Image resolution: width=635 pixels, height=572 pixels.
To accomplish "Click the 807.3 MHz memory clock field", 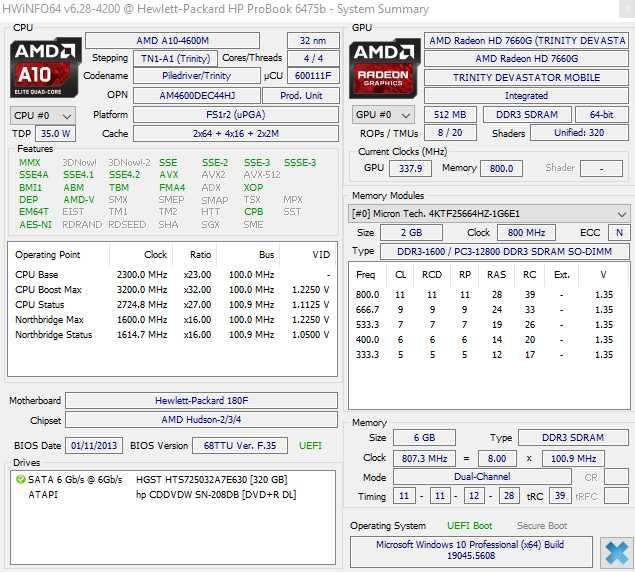I will (x=424, y=459).
